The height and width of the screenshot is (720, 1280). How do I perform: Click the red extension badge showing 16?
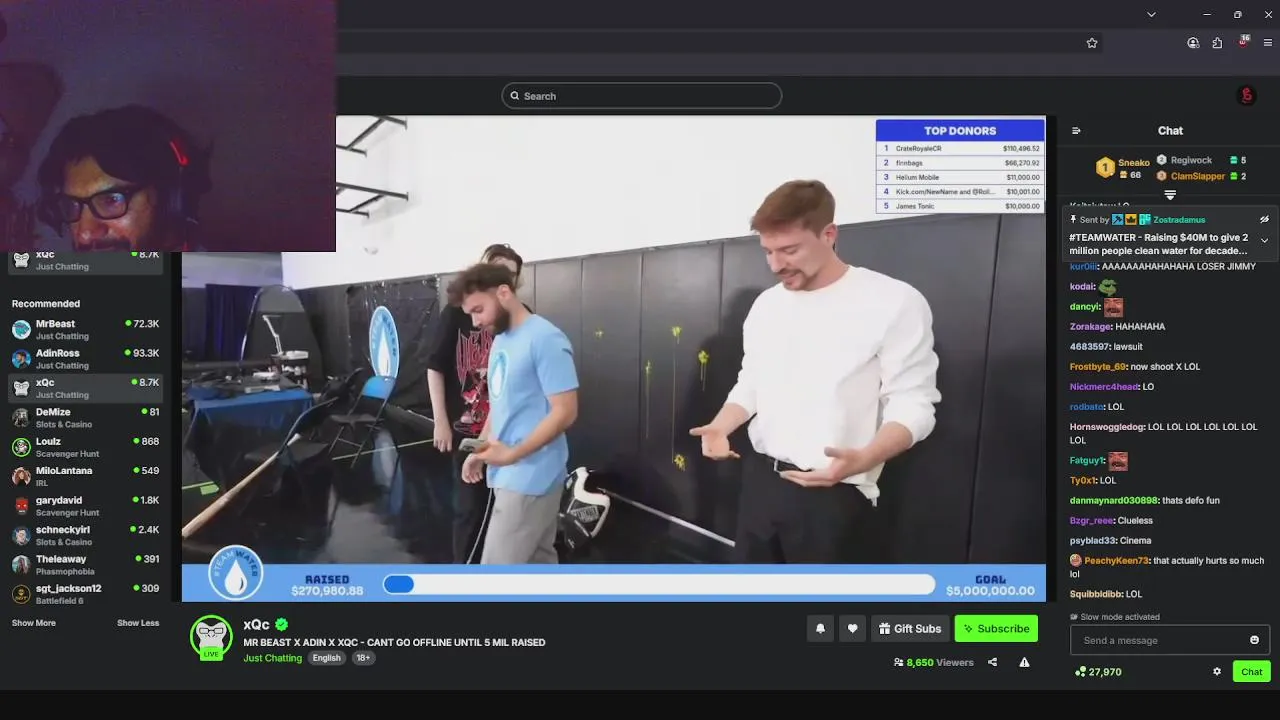tap(1243, 42)
